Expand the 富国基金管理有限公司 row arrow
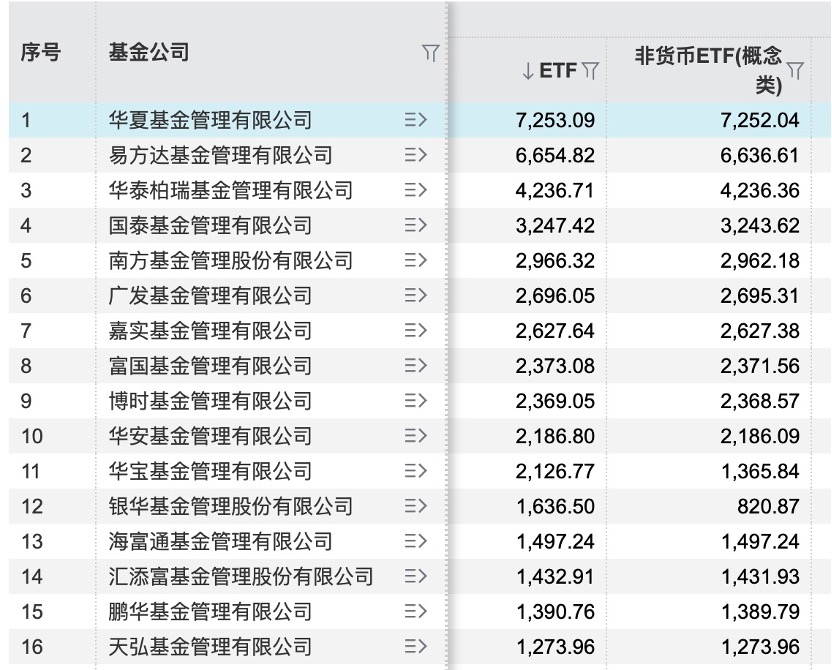This screenshot has height=670, width=832. [x=415, y=366]
